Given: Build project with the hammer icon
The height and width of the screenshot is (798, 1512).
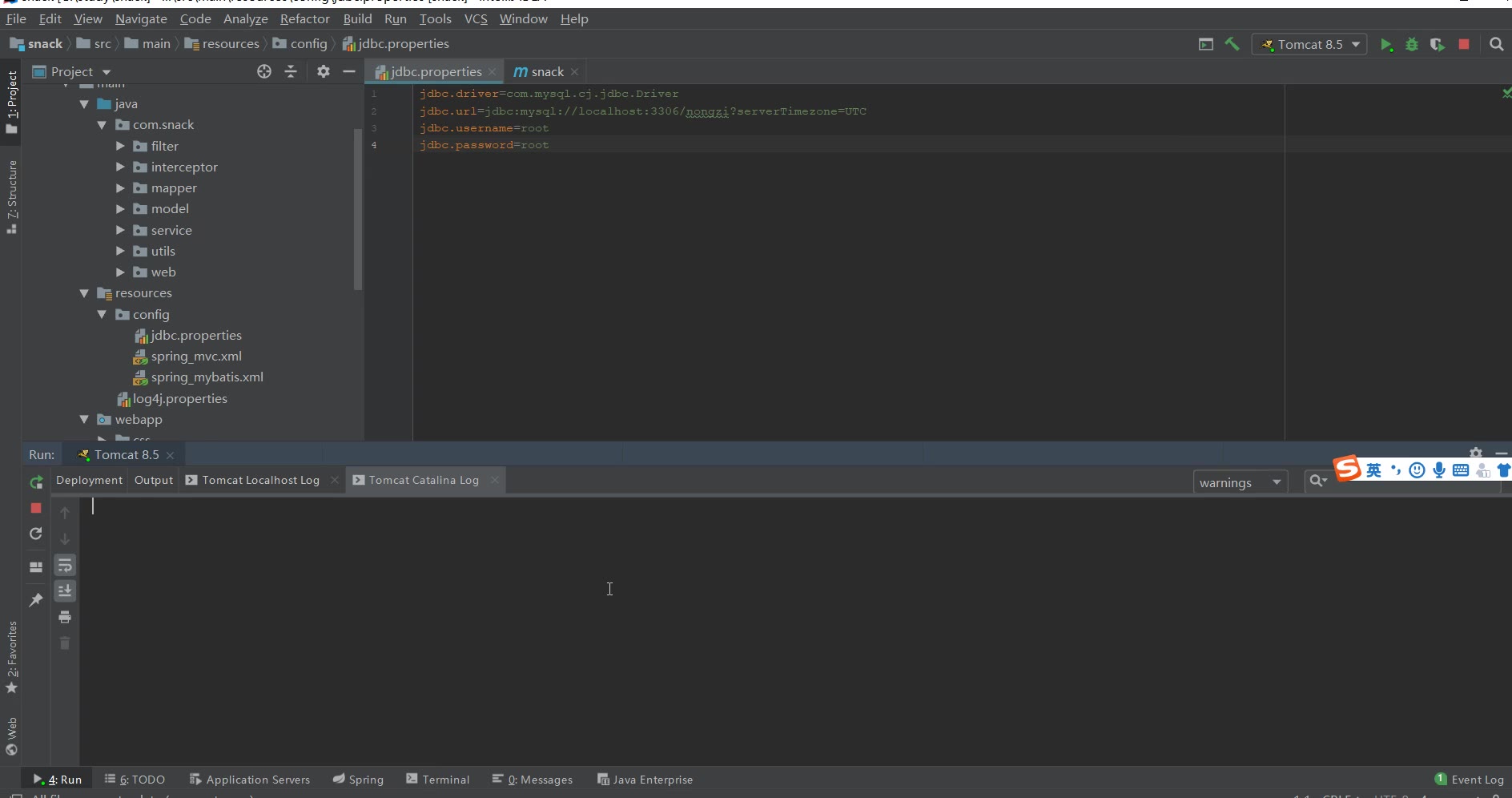Looking at the screenshot, I should [1232, 45].
